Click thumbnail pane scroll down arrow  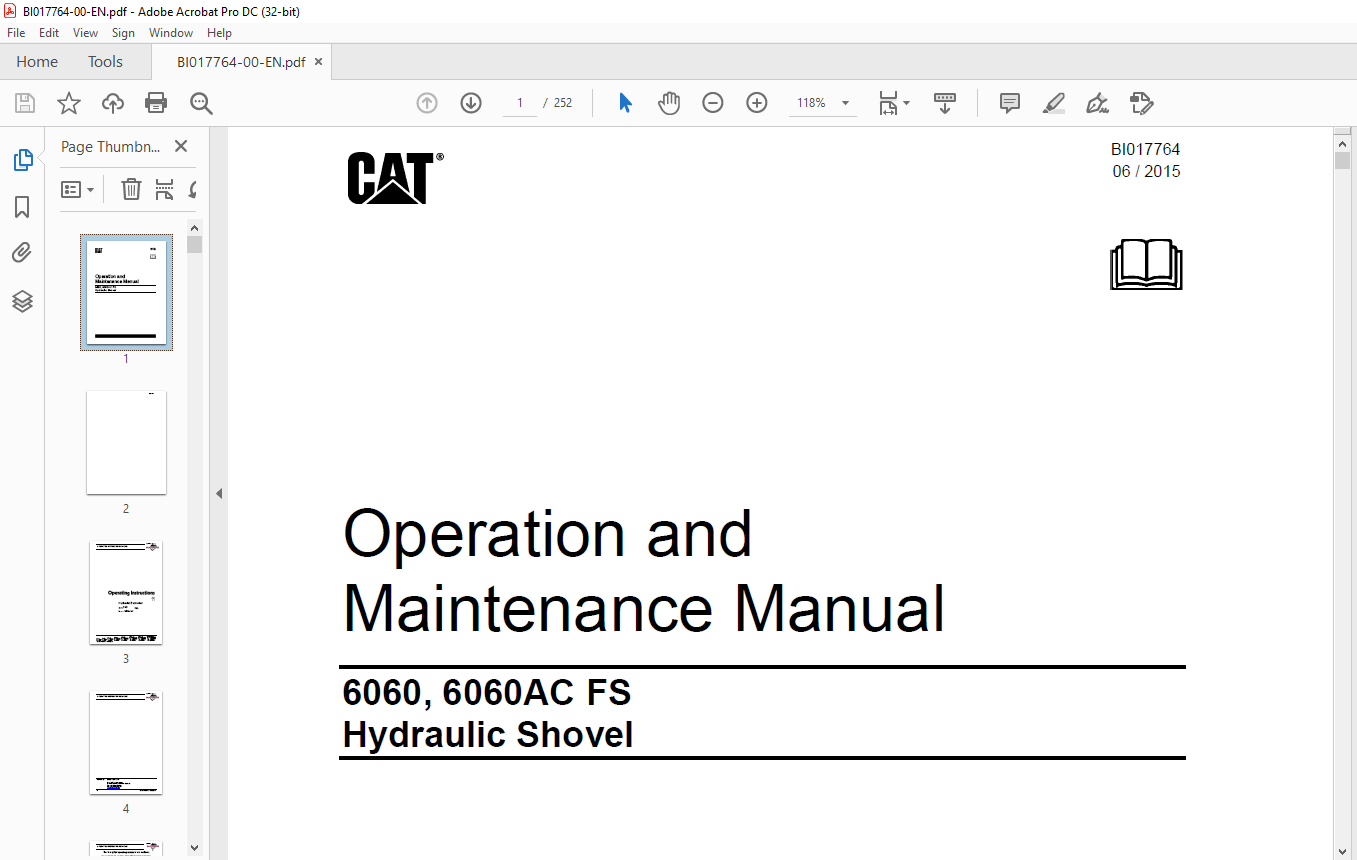194,848
